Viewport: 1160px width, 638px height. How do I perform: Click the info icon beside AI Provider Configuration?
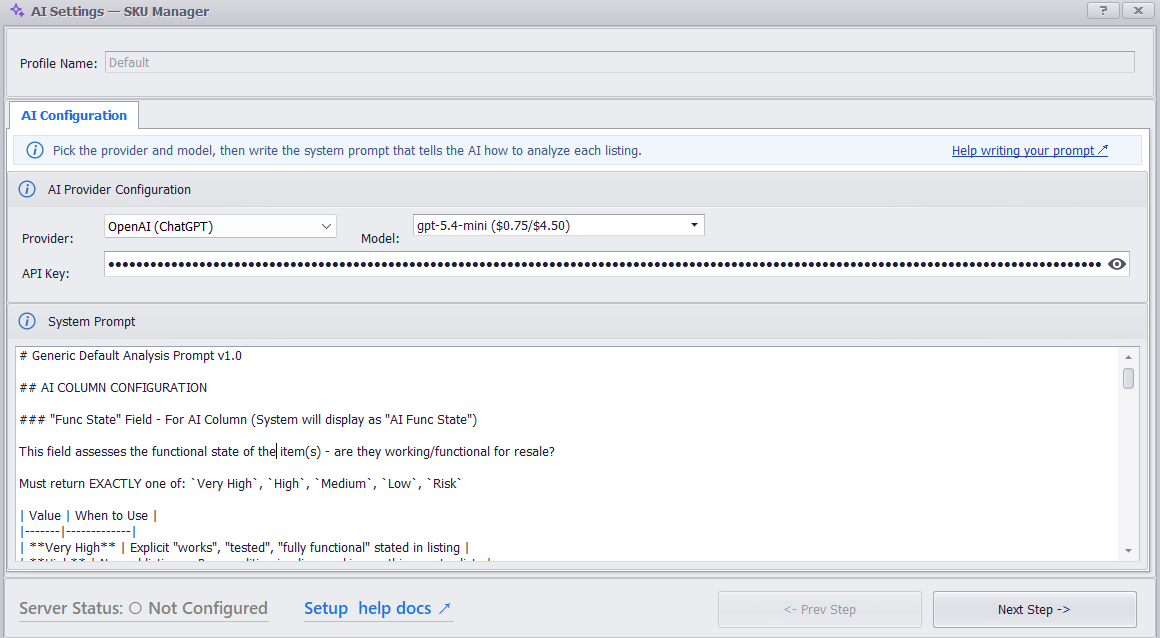27,189
